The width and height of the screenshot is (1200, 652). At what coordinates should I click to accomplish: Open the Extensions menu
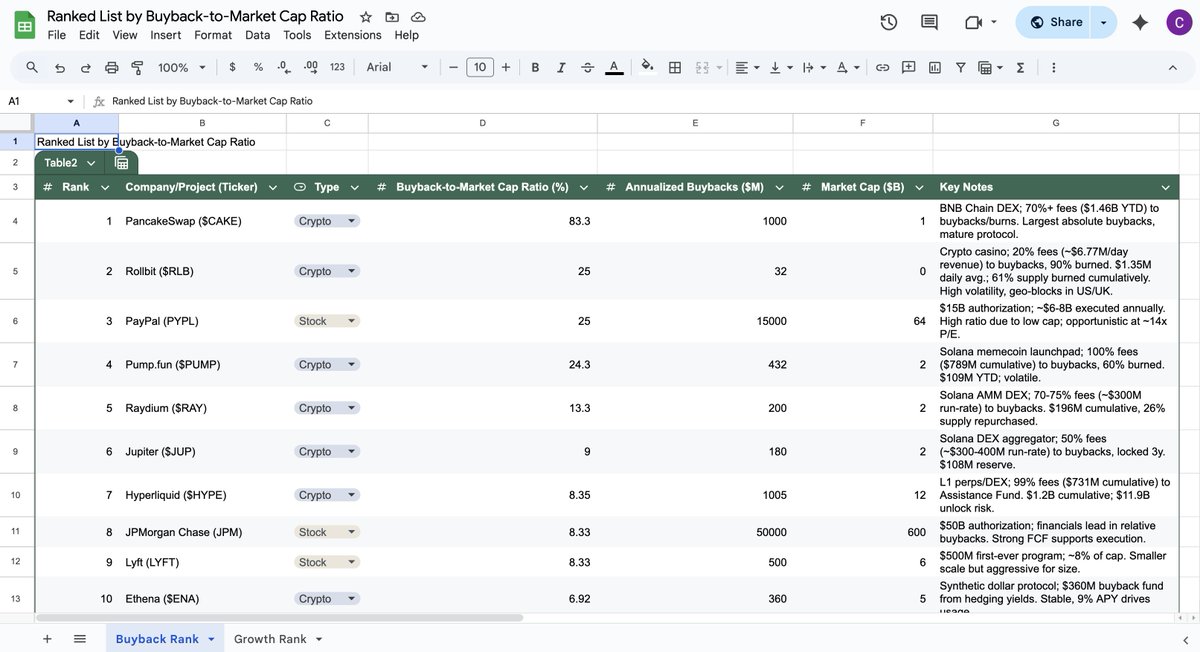pyautogui.click(x=353, y=35)
